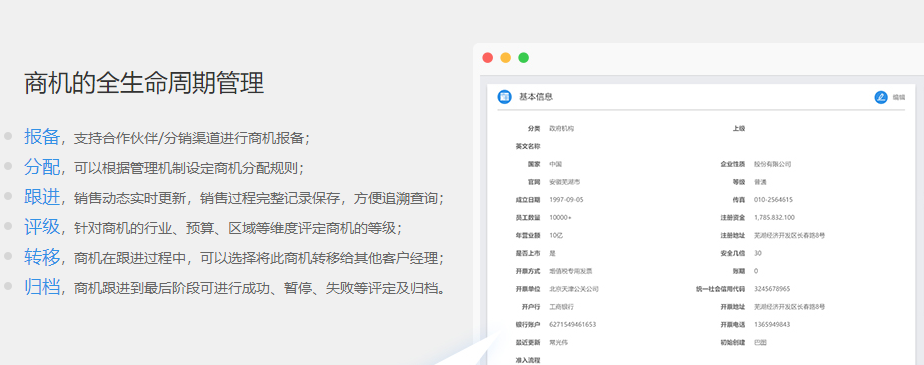924x365 pixels.
Task: Click the blue 评级 keyword
Action: (x=42, y=227)
